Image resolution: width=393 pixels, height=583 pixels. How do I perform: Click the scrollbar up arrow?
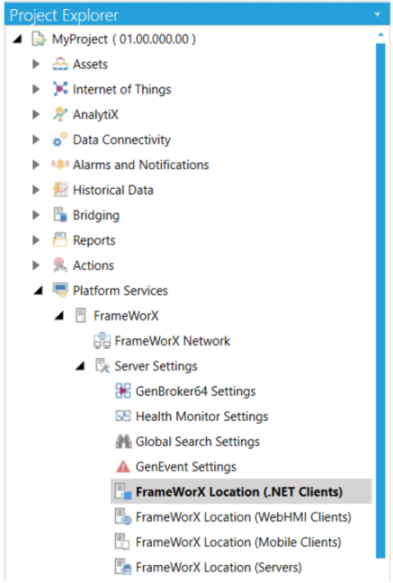380,35
